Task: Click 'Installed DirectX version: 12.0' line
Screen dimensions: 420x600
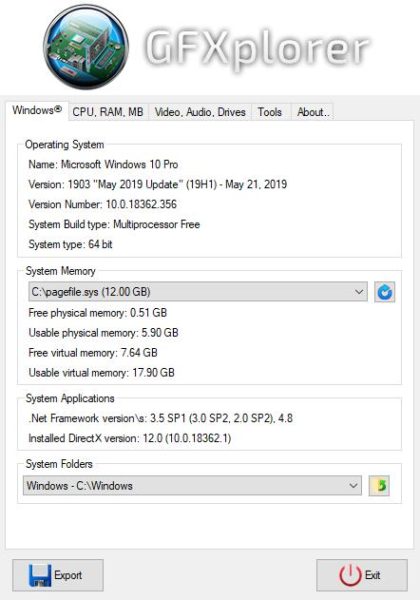Action: pyautogui.click(x=130, y=438)
